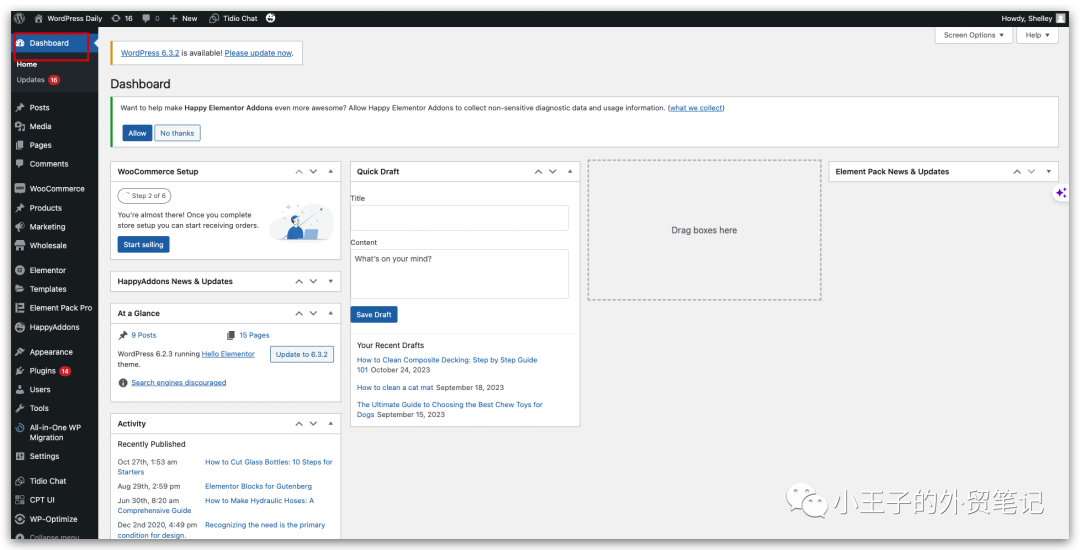1080x550 pixels.
Task: Open Elementor icon in sidebar
Action: pyautogui.click(x=20, y=271)
